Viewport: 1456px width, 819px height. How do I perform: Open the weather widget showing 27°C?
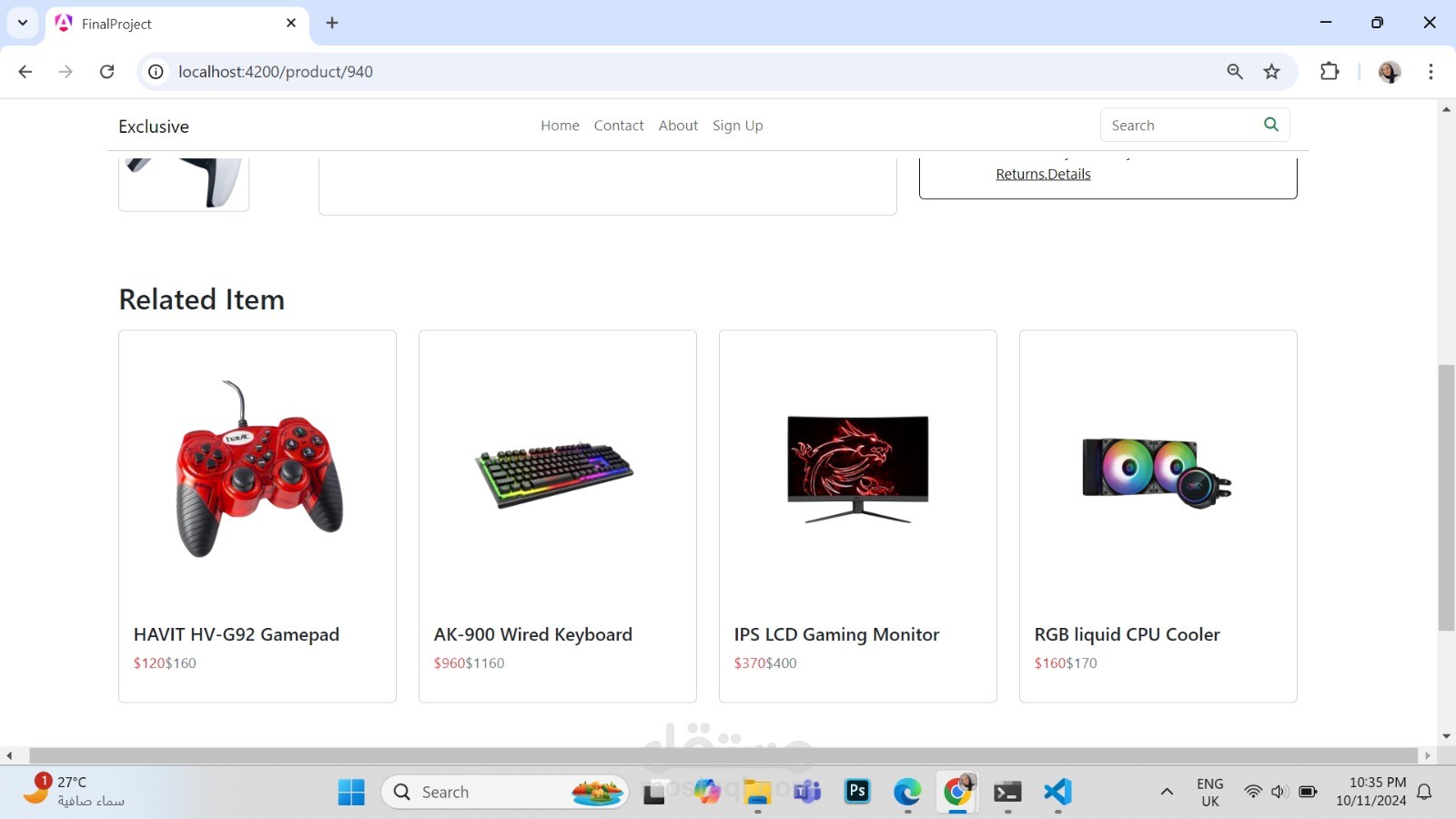(x=73, y=792)
